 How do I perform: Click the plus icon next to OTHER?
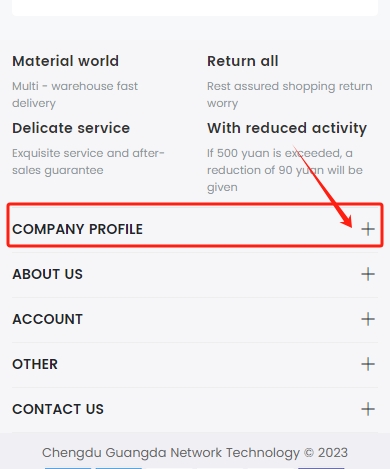click(368, 364)
